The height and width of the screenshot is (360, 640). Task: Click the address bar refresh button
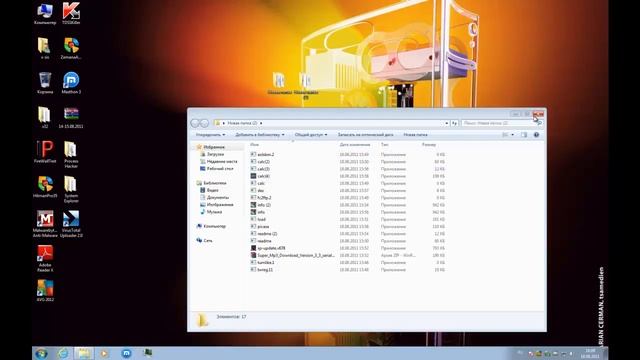(x=454, y=123)
